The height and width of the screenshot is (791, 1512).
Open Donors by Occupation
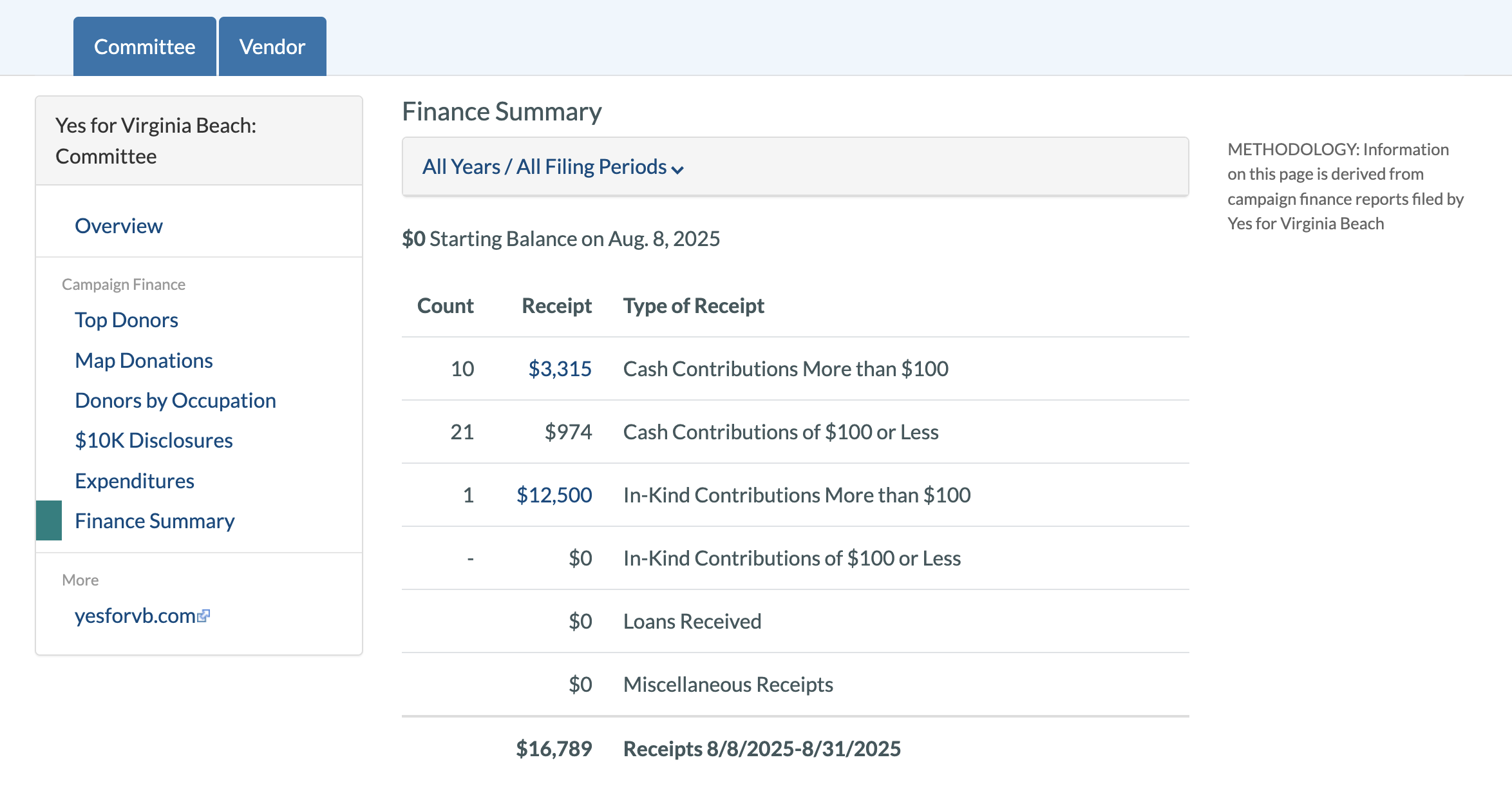point(176,400)
